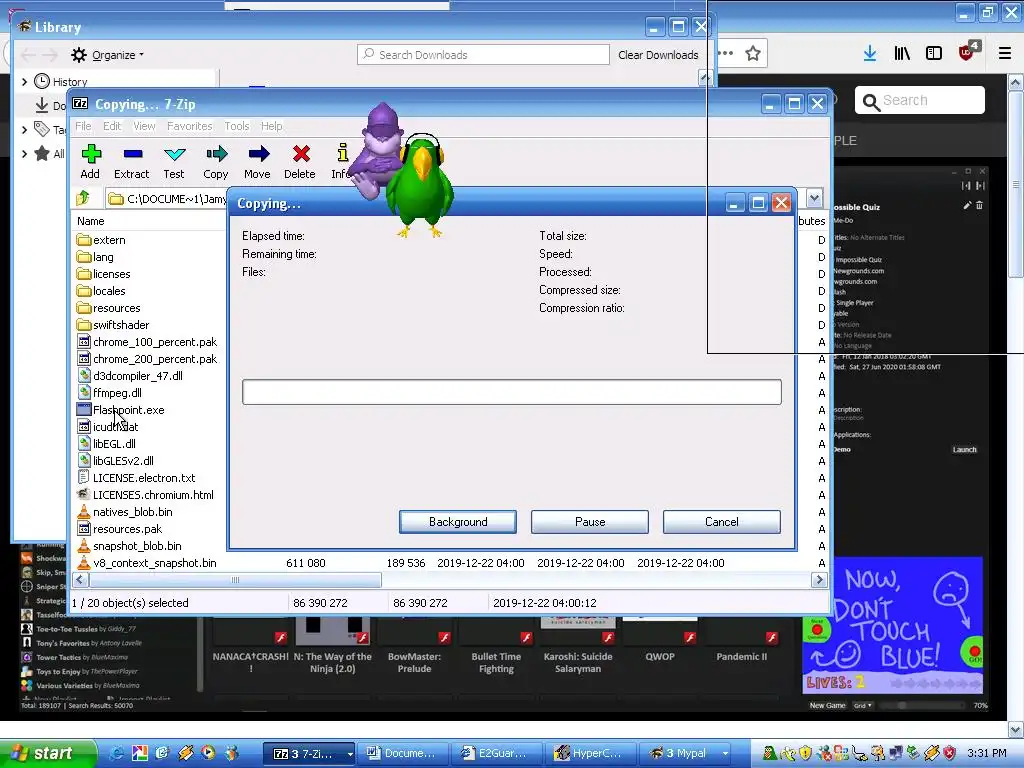Select d3dcompiler_47.dll file
Viewport: 1024px width, 768px height.
click(x=130, y=376)
